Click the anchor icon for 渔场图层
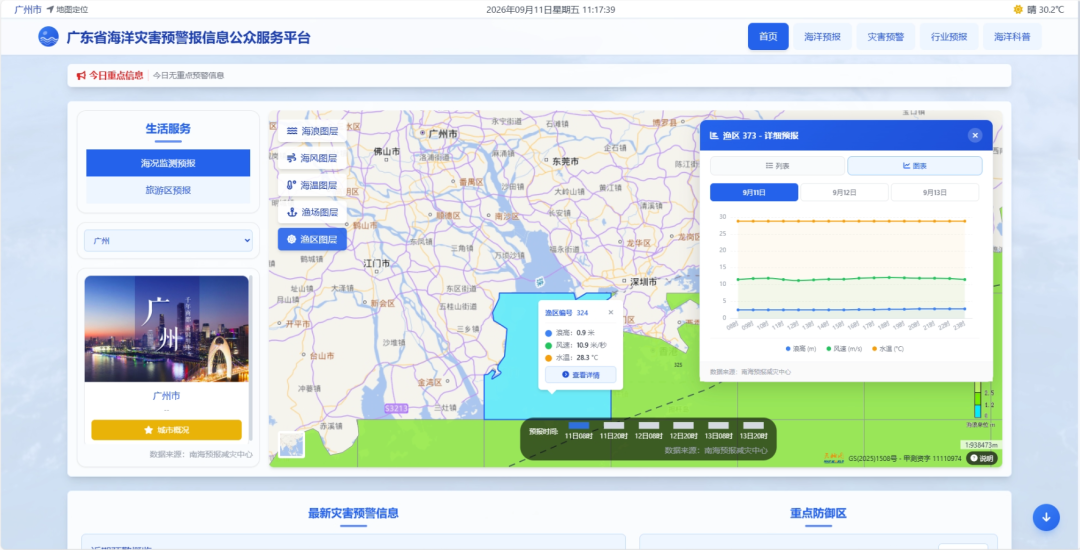Image resolution: width=1080 pixels, height=550 pixels. 291,212
